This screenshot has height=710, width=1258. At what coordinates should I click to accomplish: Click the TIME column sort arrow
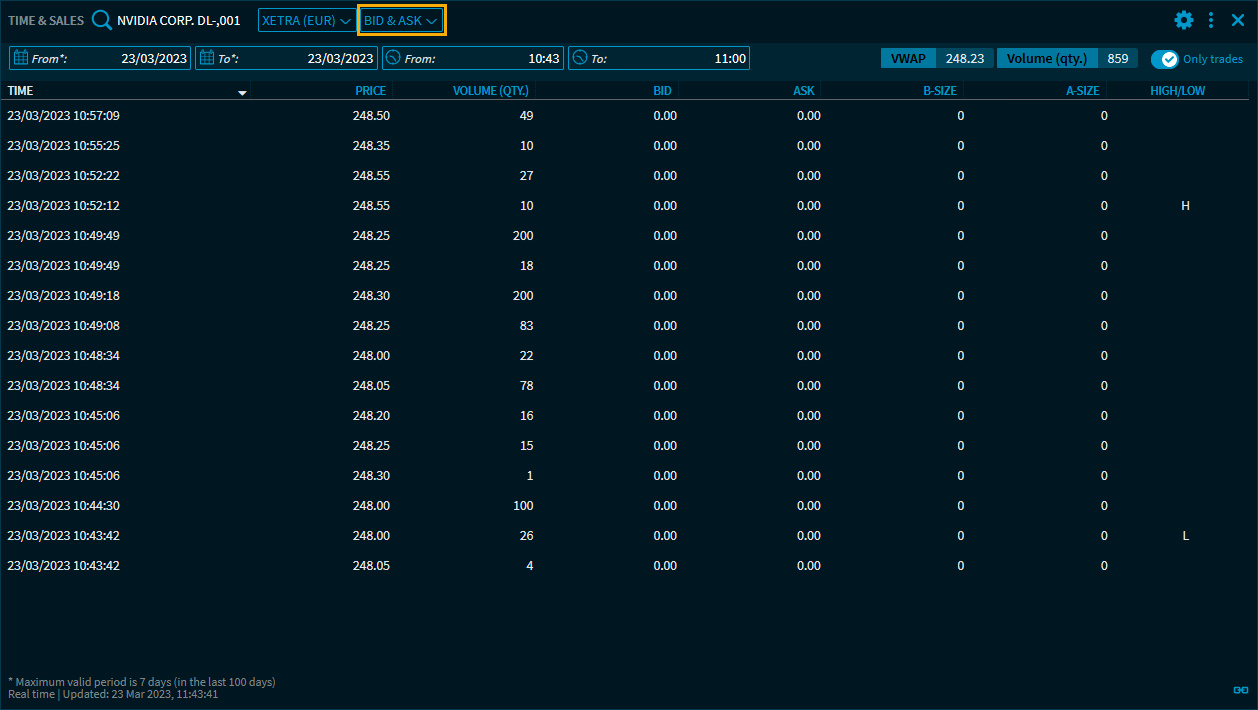(x=242, y=92)
